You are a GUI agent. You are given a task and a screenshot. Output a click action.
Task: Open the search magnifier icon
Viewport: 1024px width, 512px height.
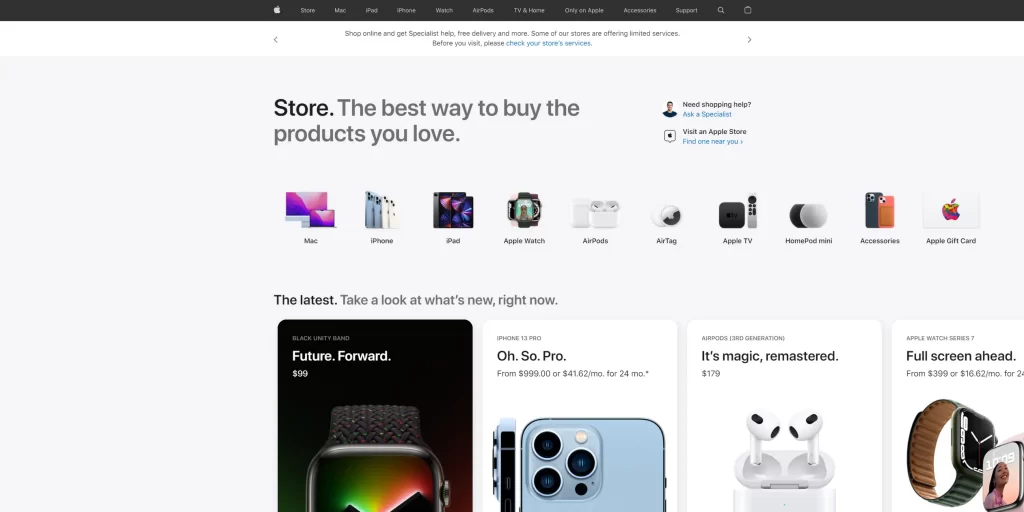click(721, 10)
